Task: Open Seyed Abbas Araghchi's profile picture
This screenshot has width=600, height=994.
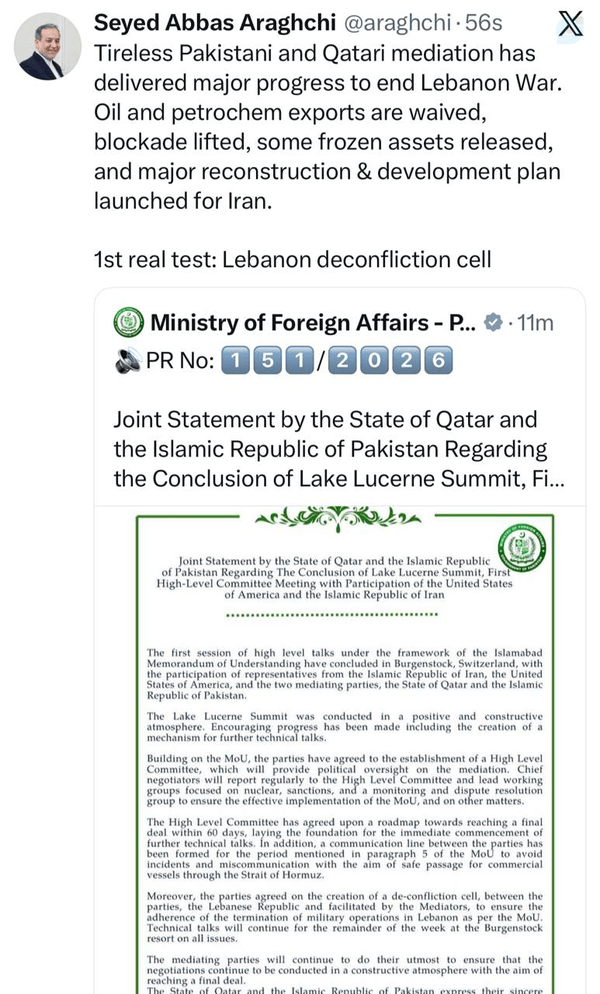Action: pos(48,46)
